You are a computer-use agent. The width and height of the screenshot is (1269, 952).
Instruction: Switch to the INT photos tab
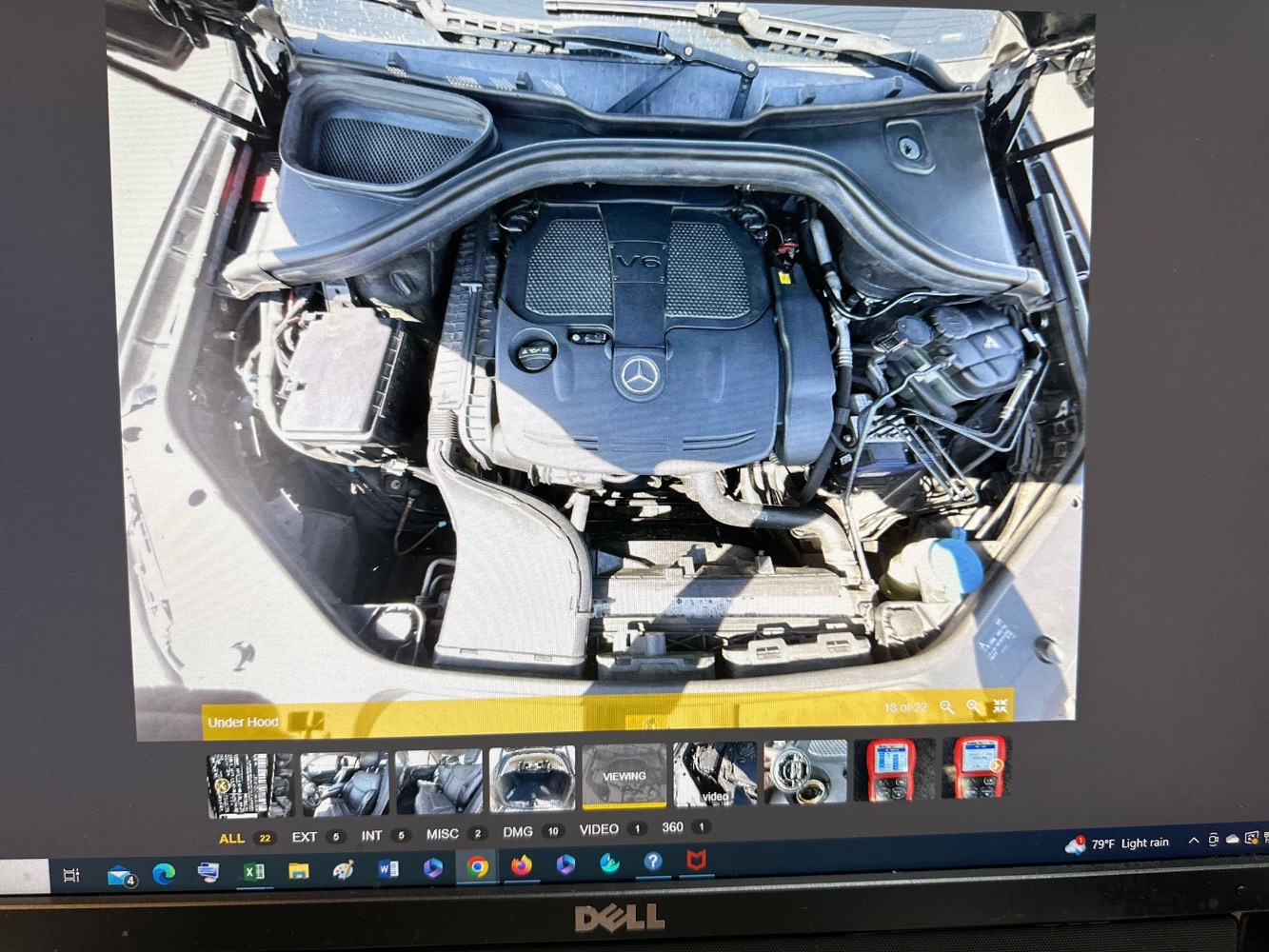[x=385, y=836]
